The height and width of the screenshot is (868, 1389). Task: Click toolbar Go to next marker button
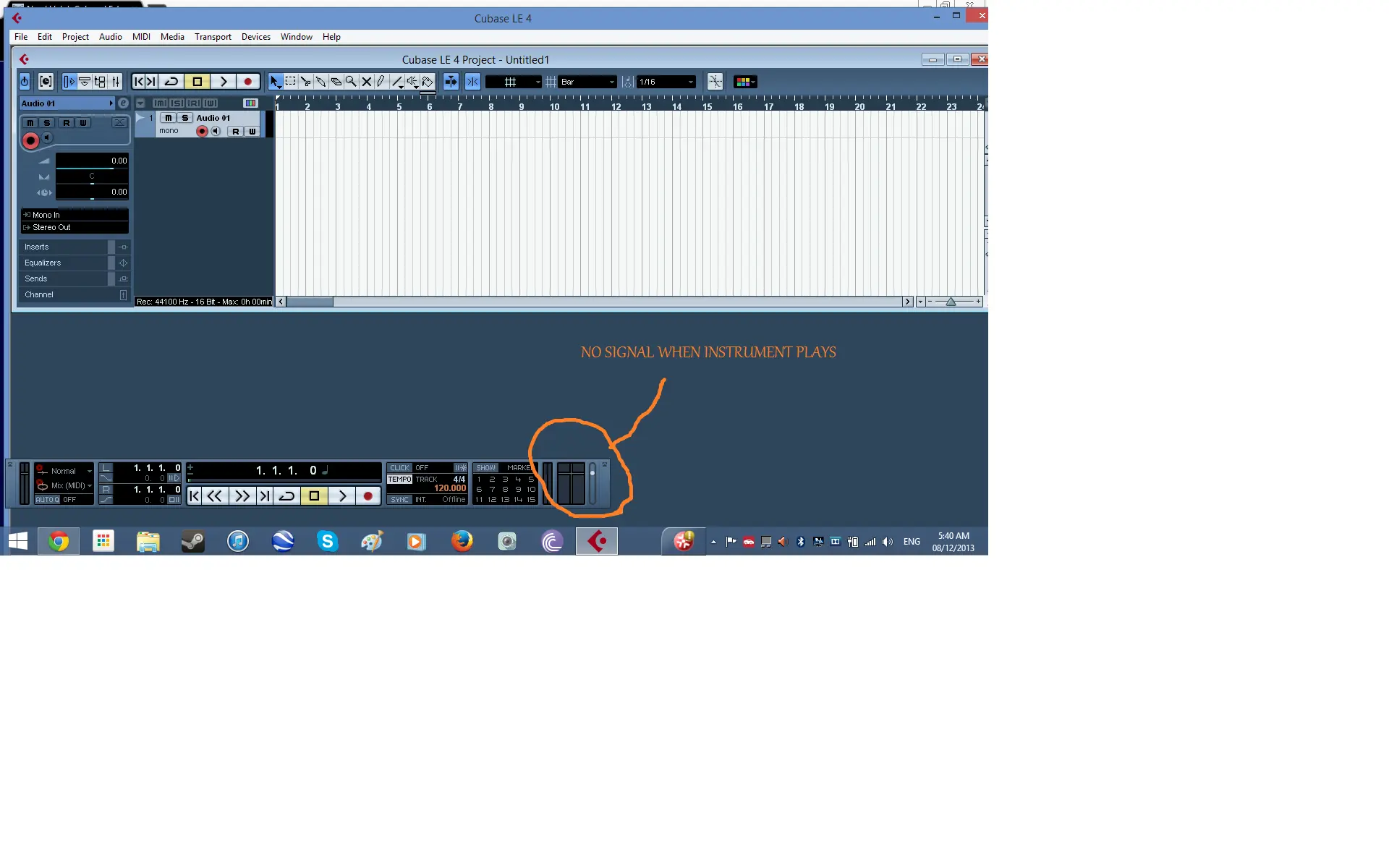[x=151, y=82]
